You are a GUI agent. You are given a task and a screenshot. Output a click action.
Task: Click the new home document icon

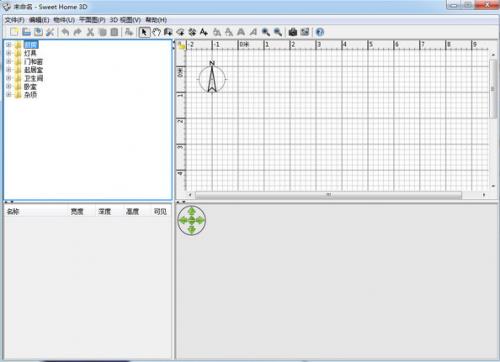coord(14,32)
